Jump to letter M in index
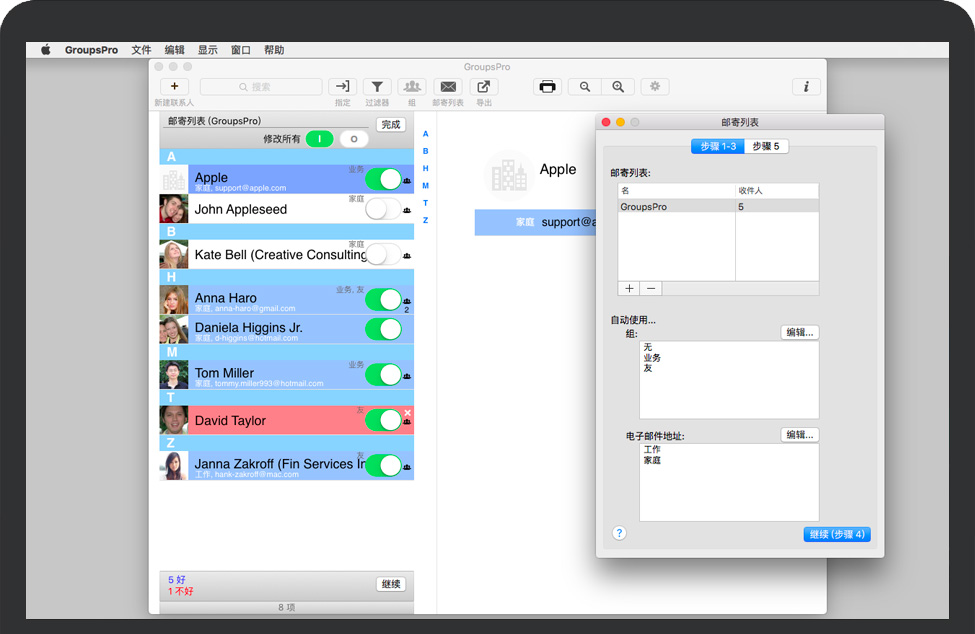Image resolution: width=975 pixels, height=634 pixels. (x=425, y=186)
